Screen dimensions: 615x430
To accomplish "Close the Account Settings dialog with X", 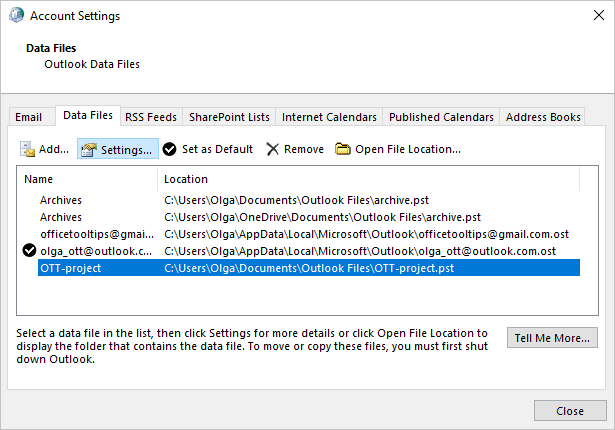I will pos(599,15).
